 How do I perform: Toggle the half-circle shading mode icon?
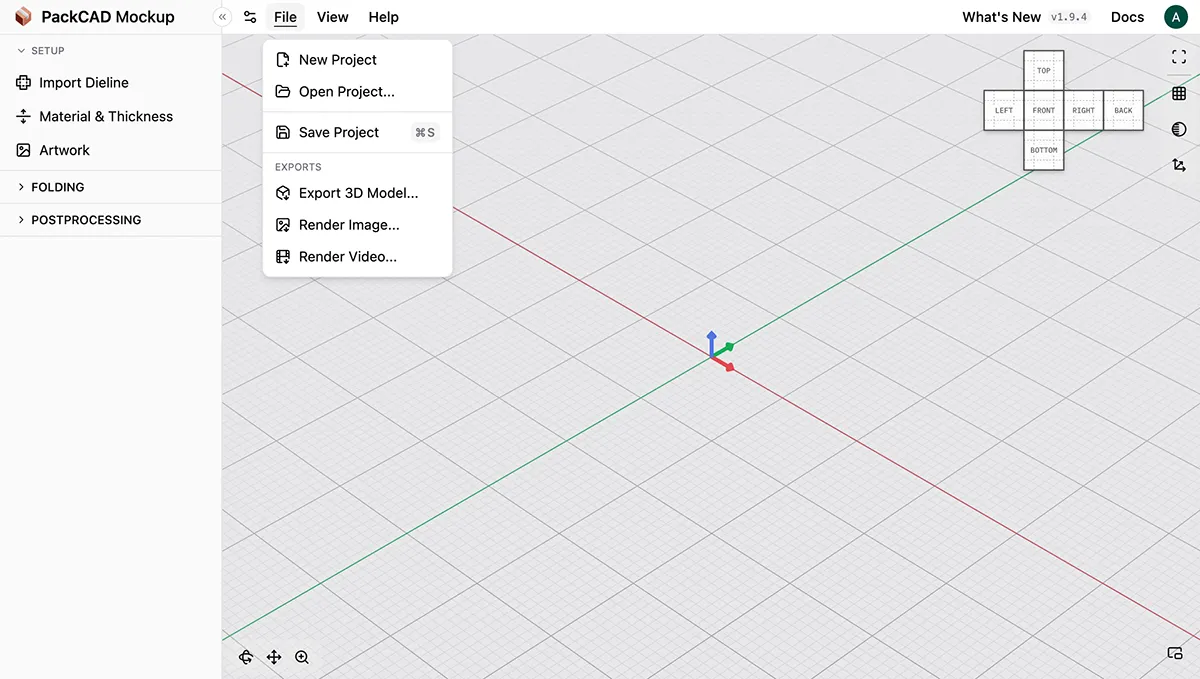pyautogui.click(x=1179, y=129)
